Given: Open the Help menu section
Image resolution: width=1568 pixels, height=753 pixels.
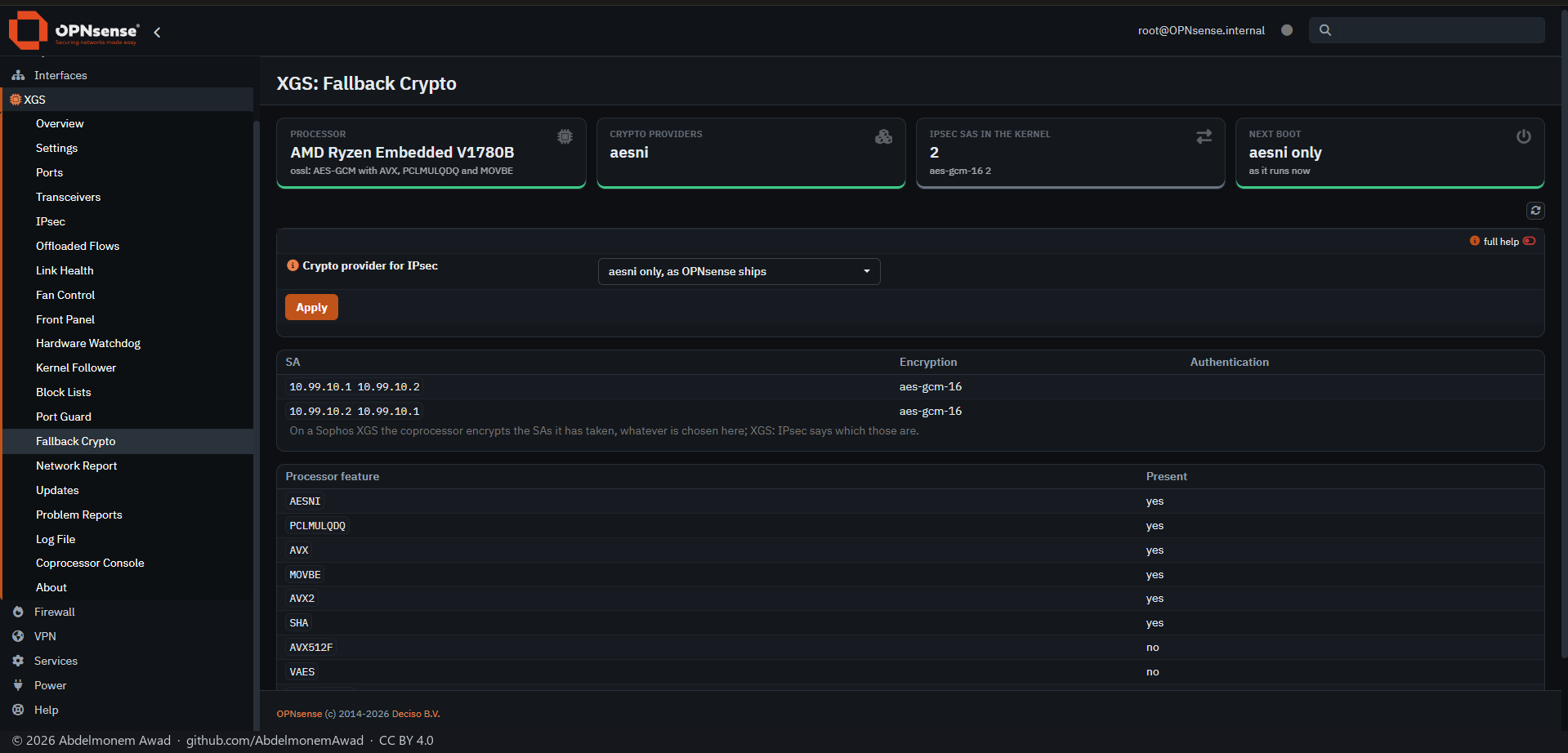Looking at the screenshot, I should coord(127,710).
